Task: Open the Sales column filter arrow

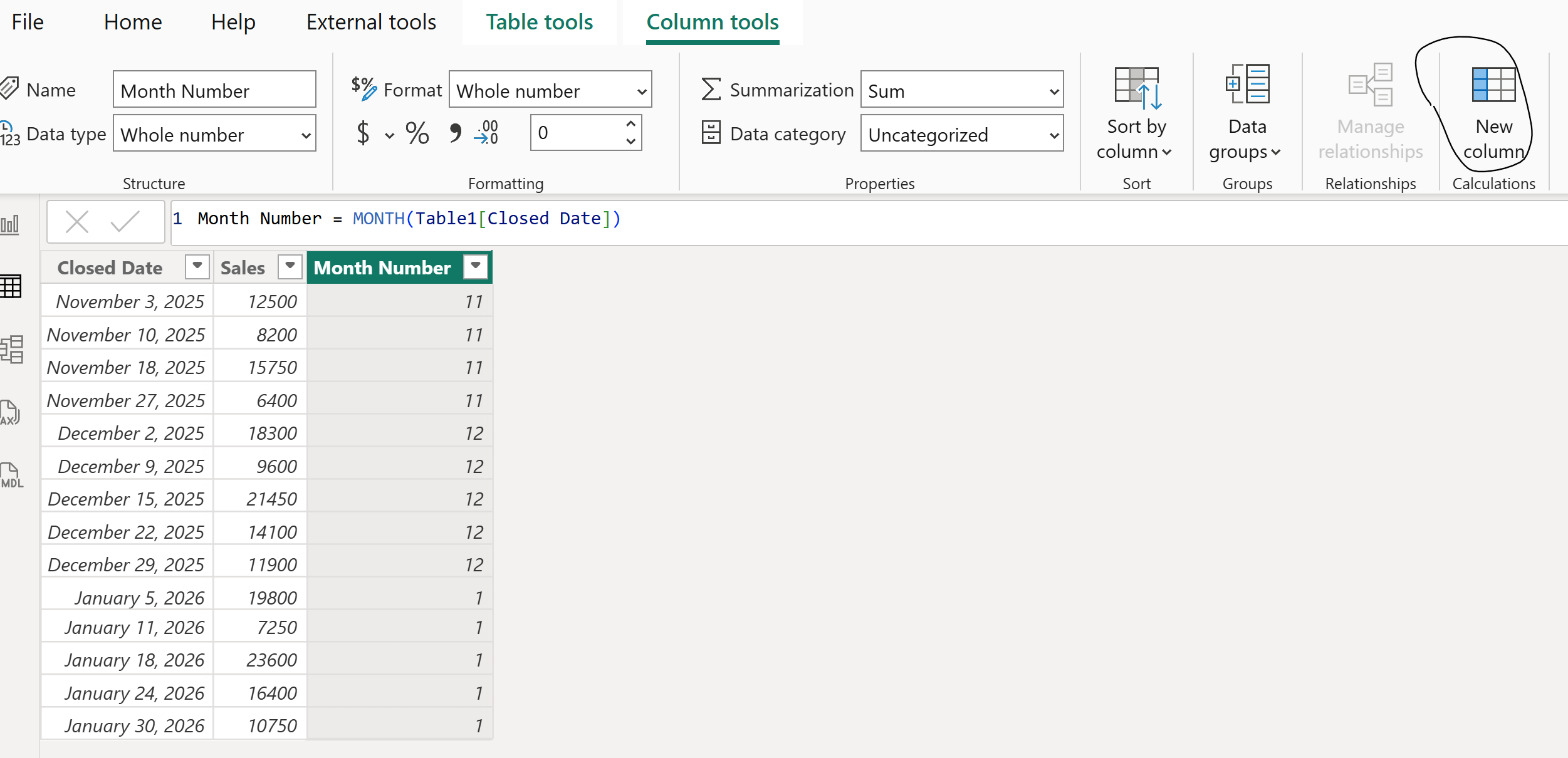Action: point(290,266)
